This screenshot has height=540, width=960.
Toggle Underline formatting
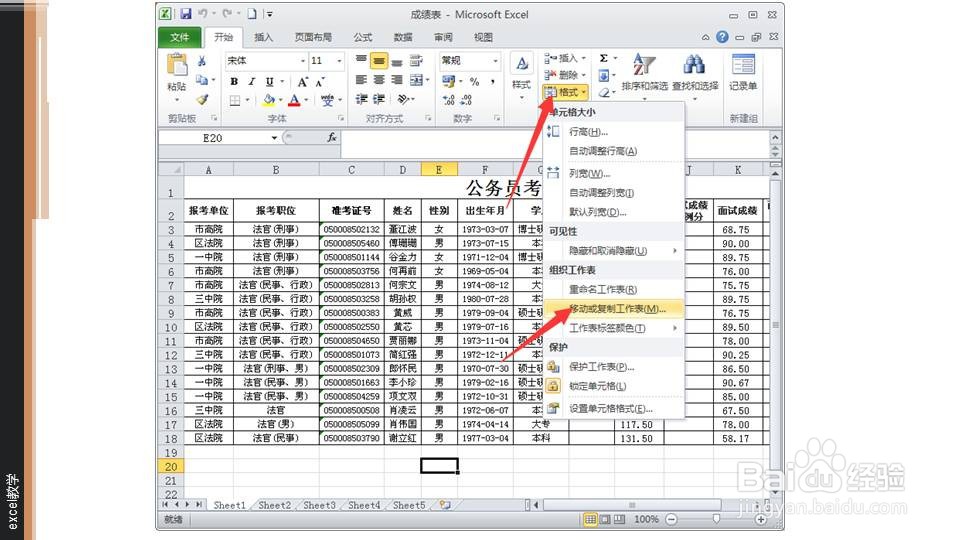coord(269,81)
